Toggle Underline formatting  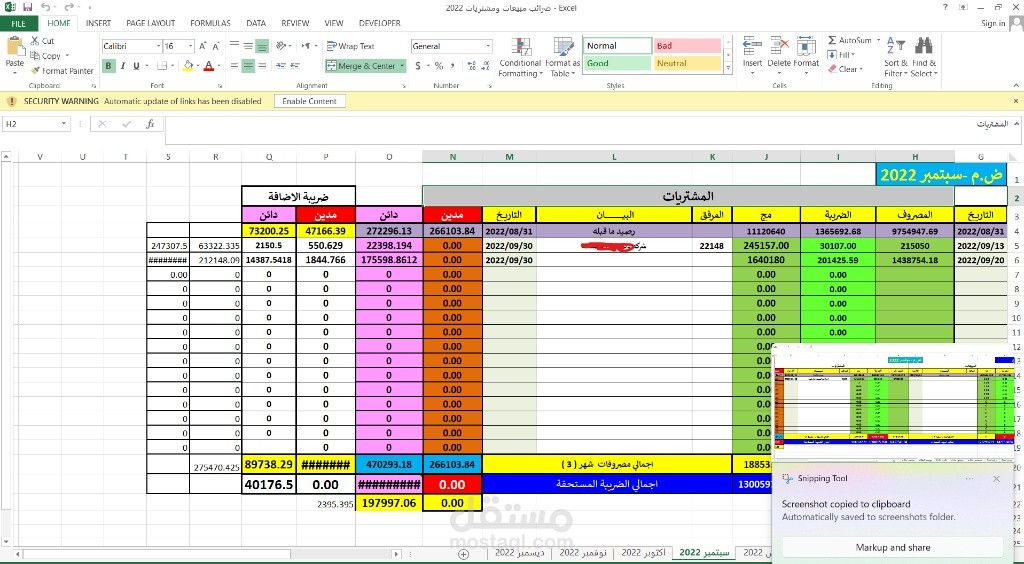point(136,66)
